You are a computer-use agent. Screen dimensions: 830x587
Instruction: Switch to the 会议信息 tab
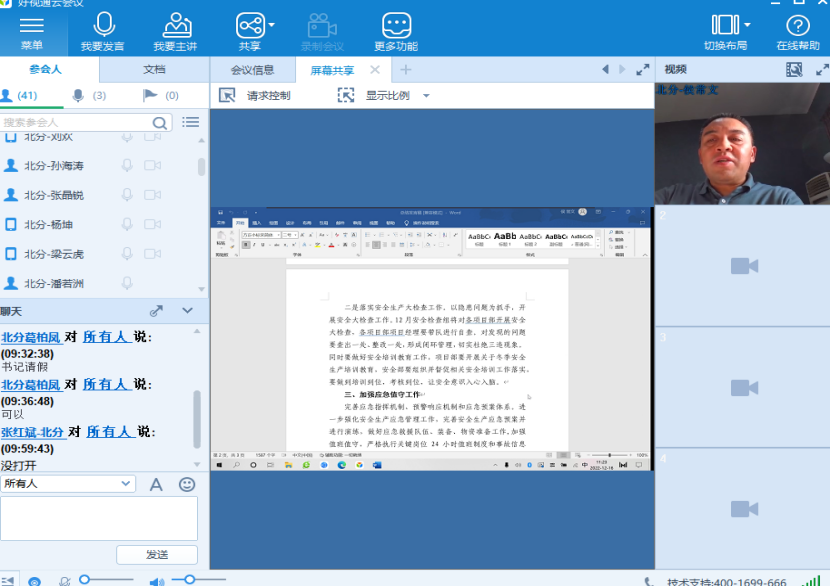point(252,70)
